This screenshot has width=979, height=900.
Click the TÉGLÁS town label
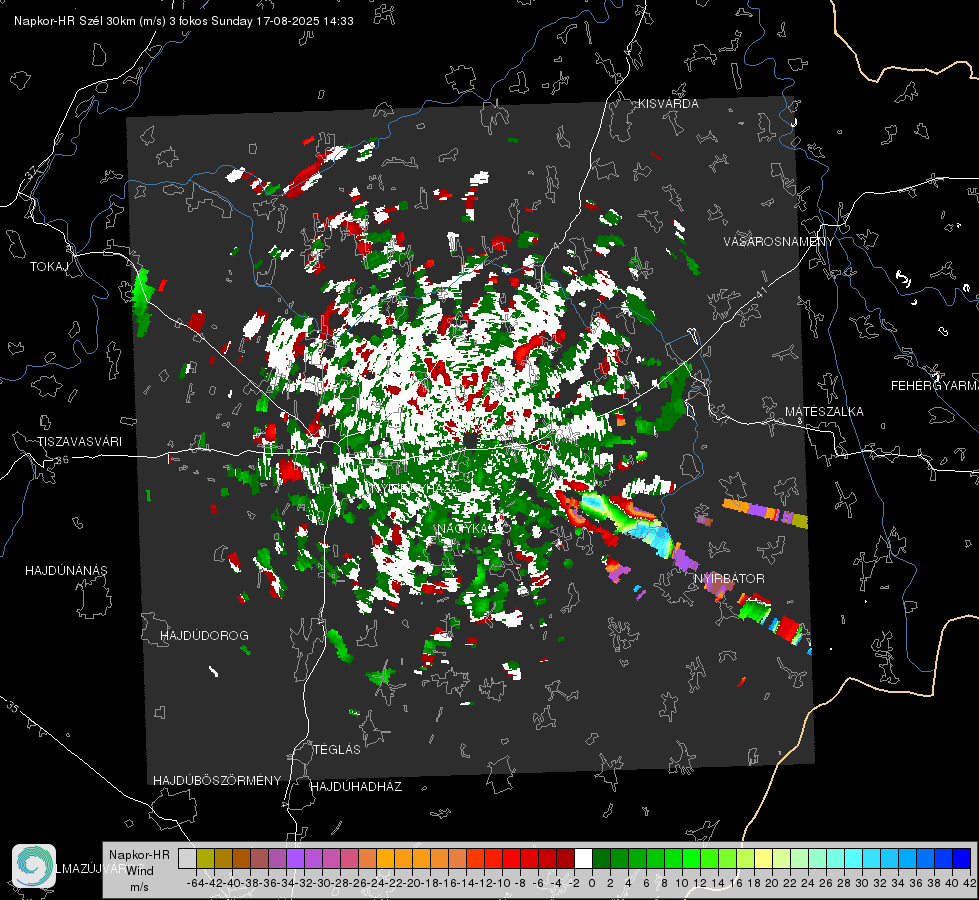337,749
